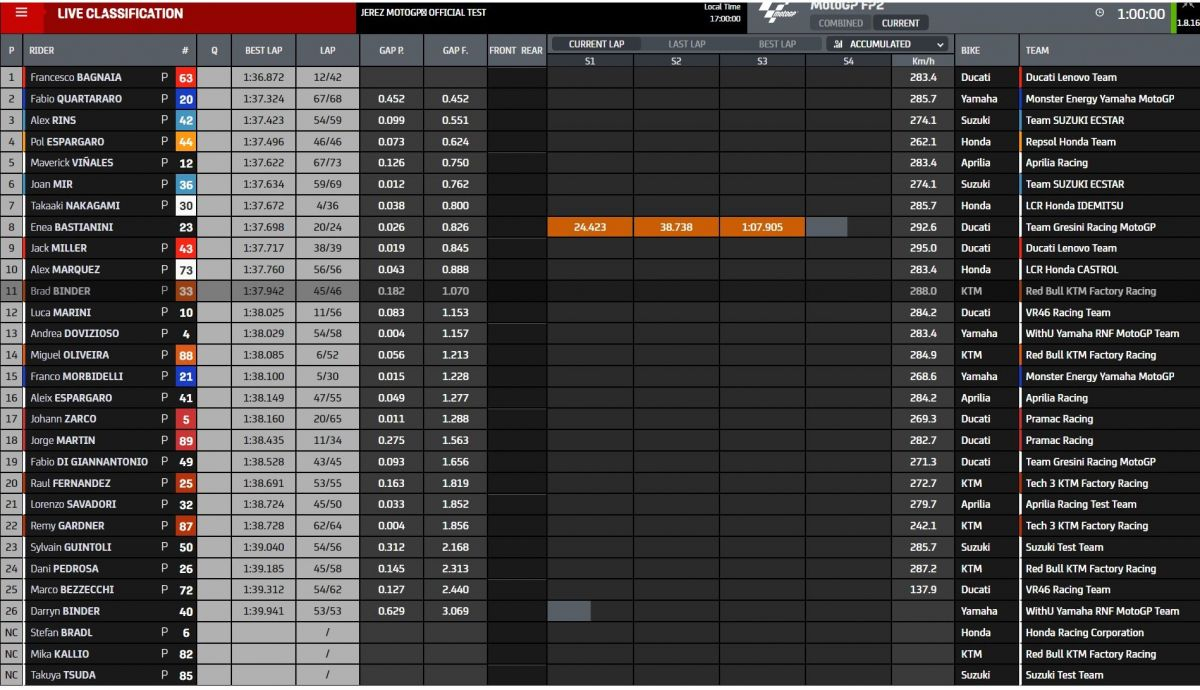Select rider Darryn BINDER

click(65, 611)
